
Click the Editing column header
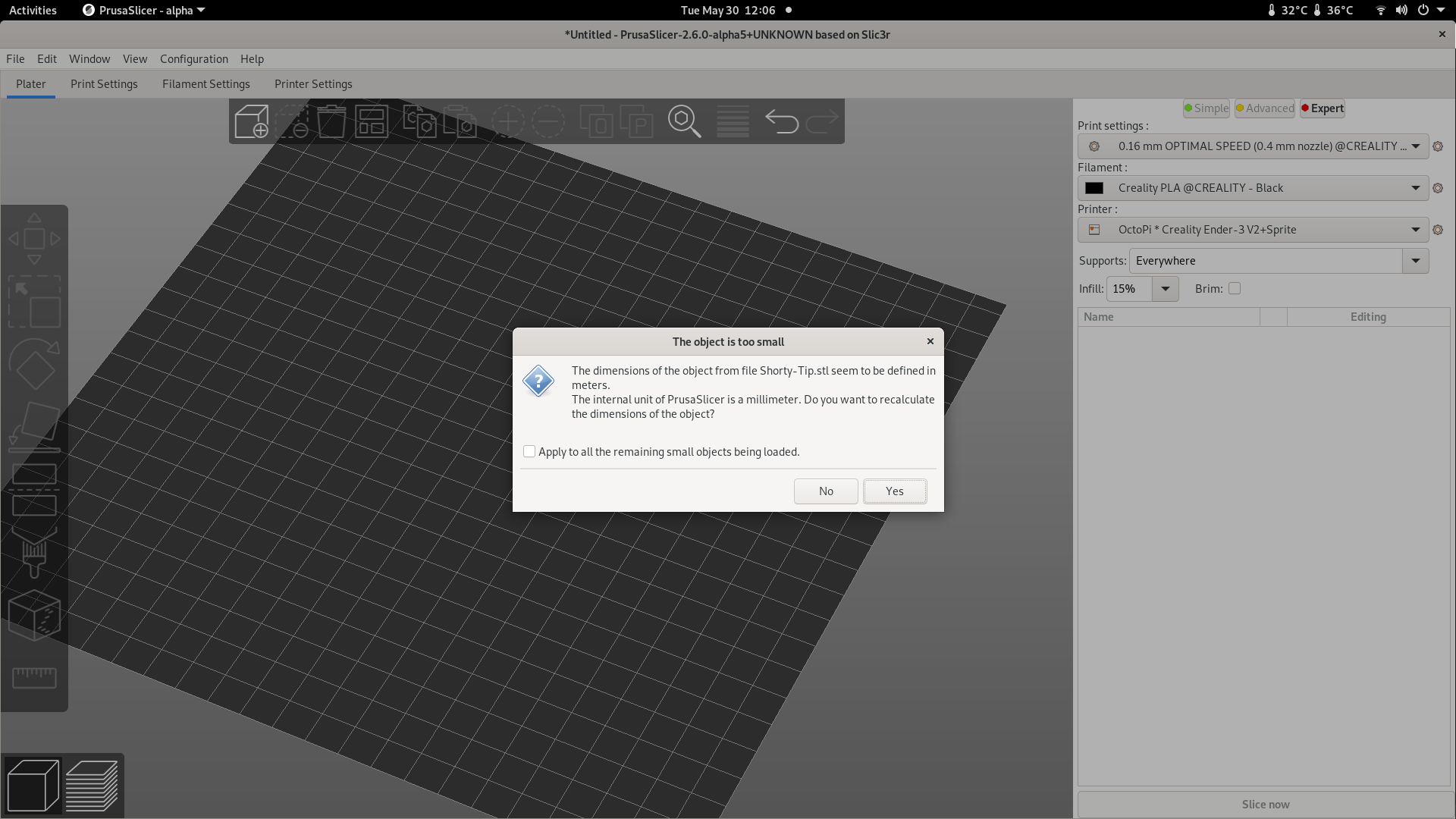[x=1368, y=317]
